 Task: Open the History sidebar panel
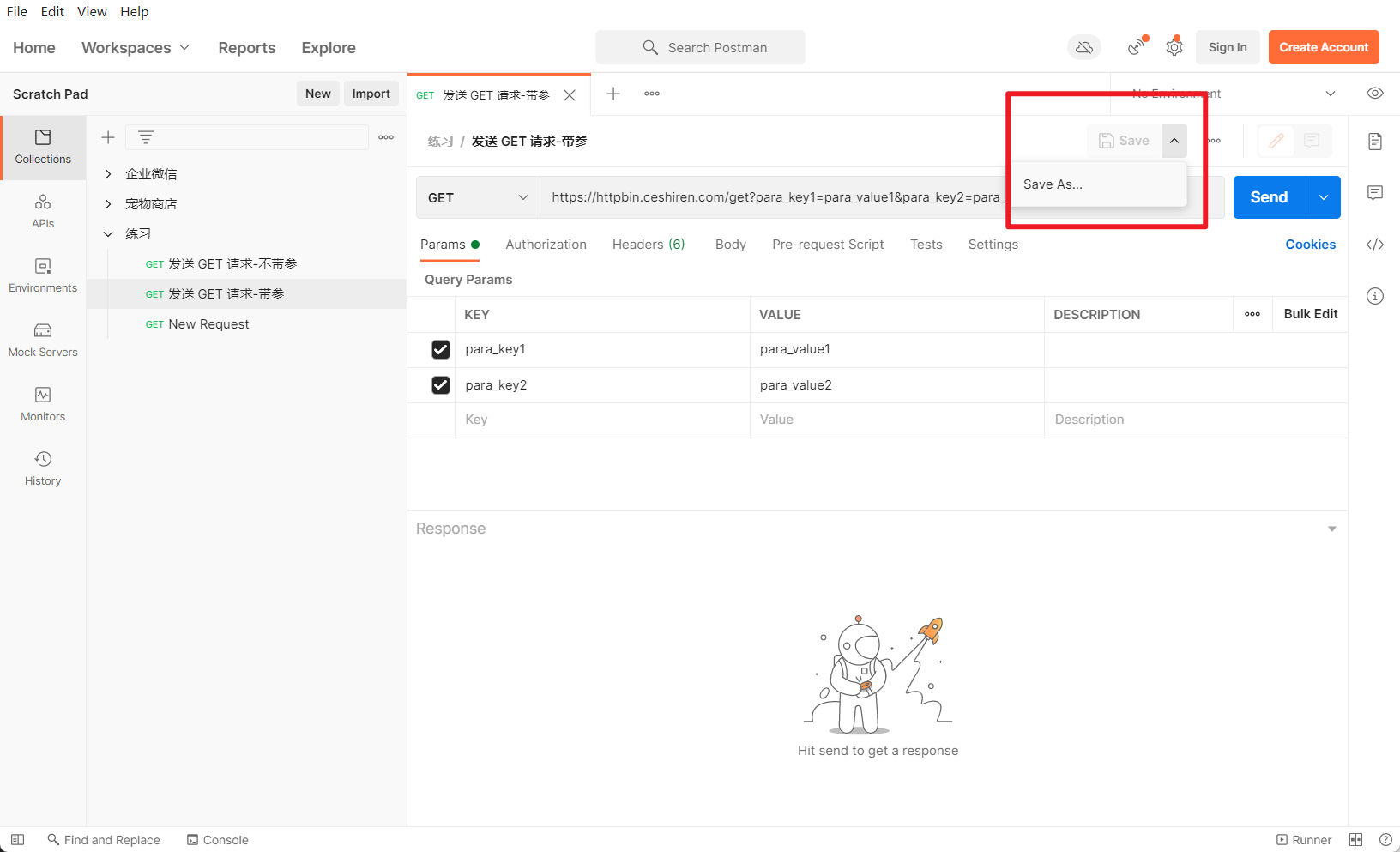pos(43,469)
